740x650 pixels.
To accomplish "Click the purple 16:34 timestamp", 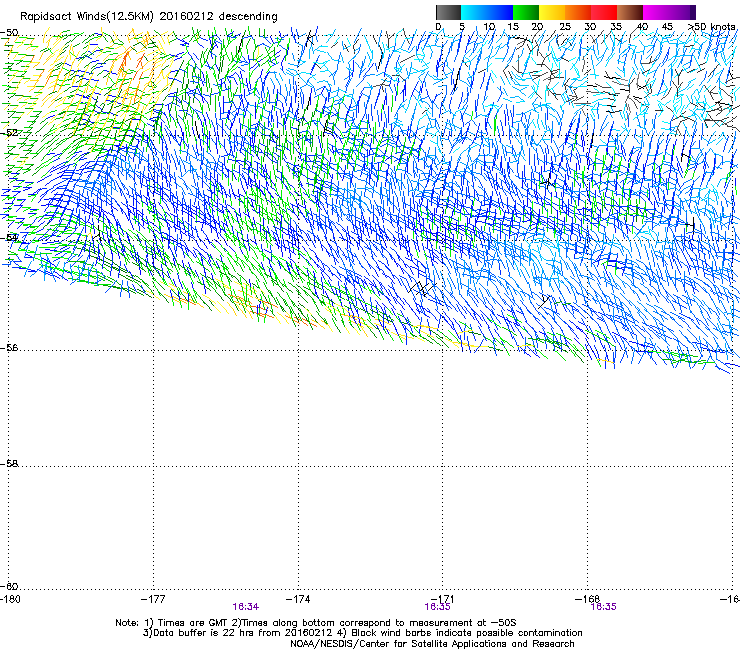I will click(x=246, y=607).
